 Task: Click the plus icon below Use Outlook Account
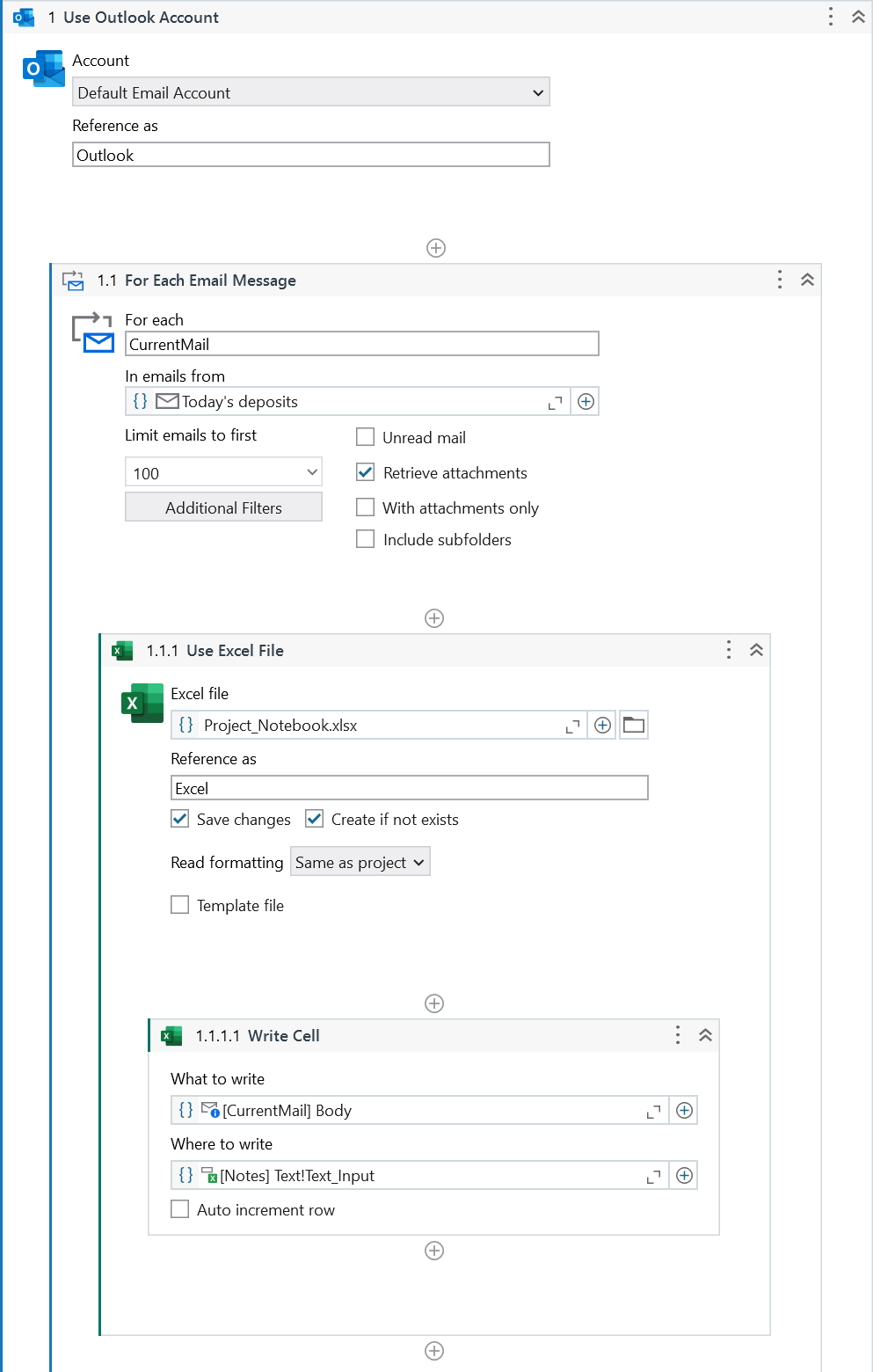tap(435, 247)
